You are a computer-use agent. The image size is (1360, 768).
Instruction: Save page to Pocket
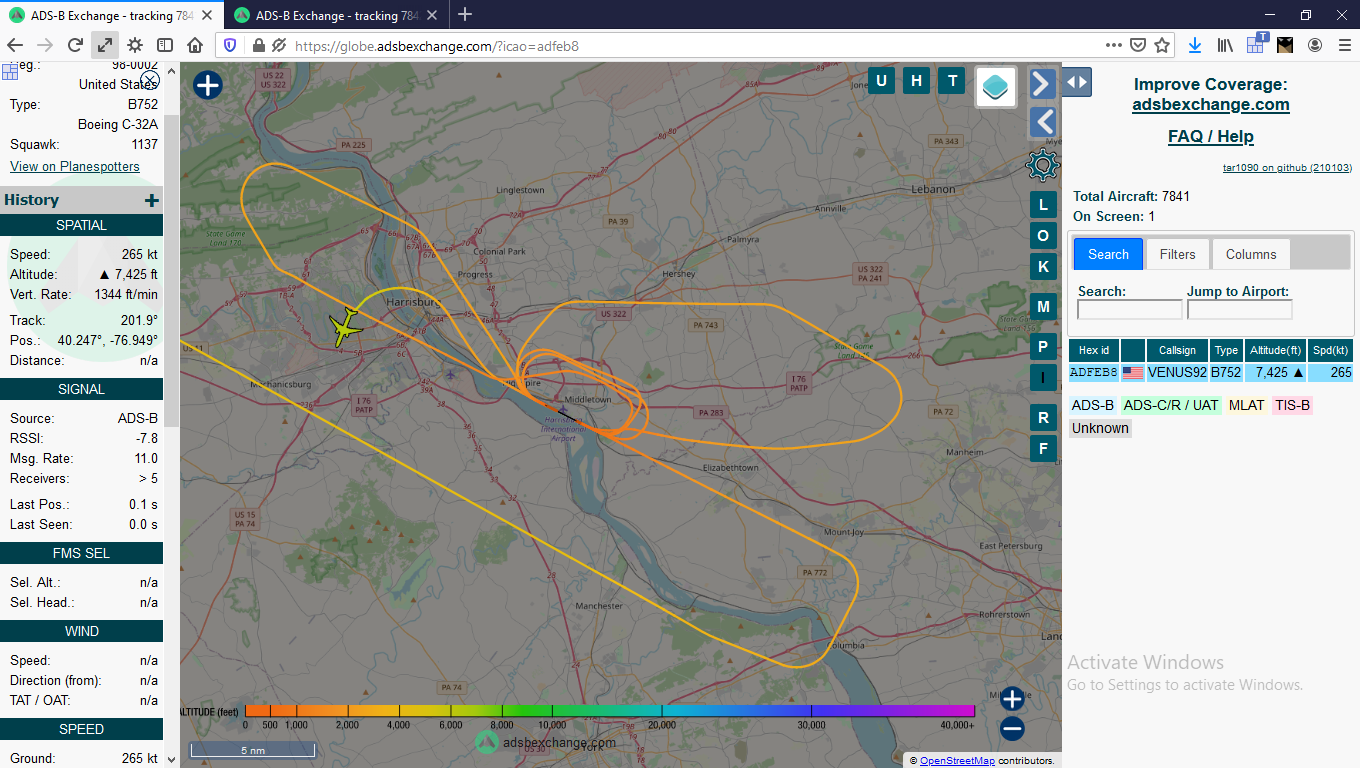[1138, 45]
